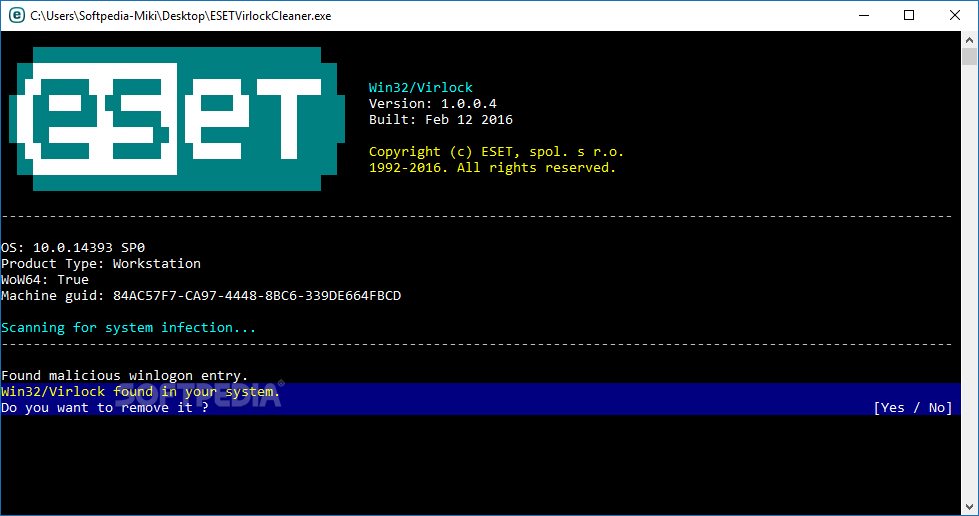Click the 'WoW64: True' line
Viewport: 979px width, 516px height.
click(45, 280)
